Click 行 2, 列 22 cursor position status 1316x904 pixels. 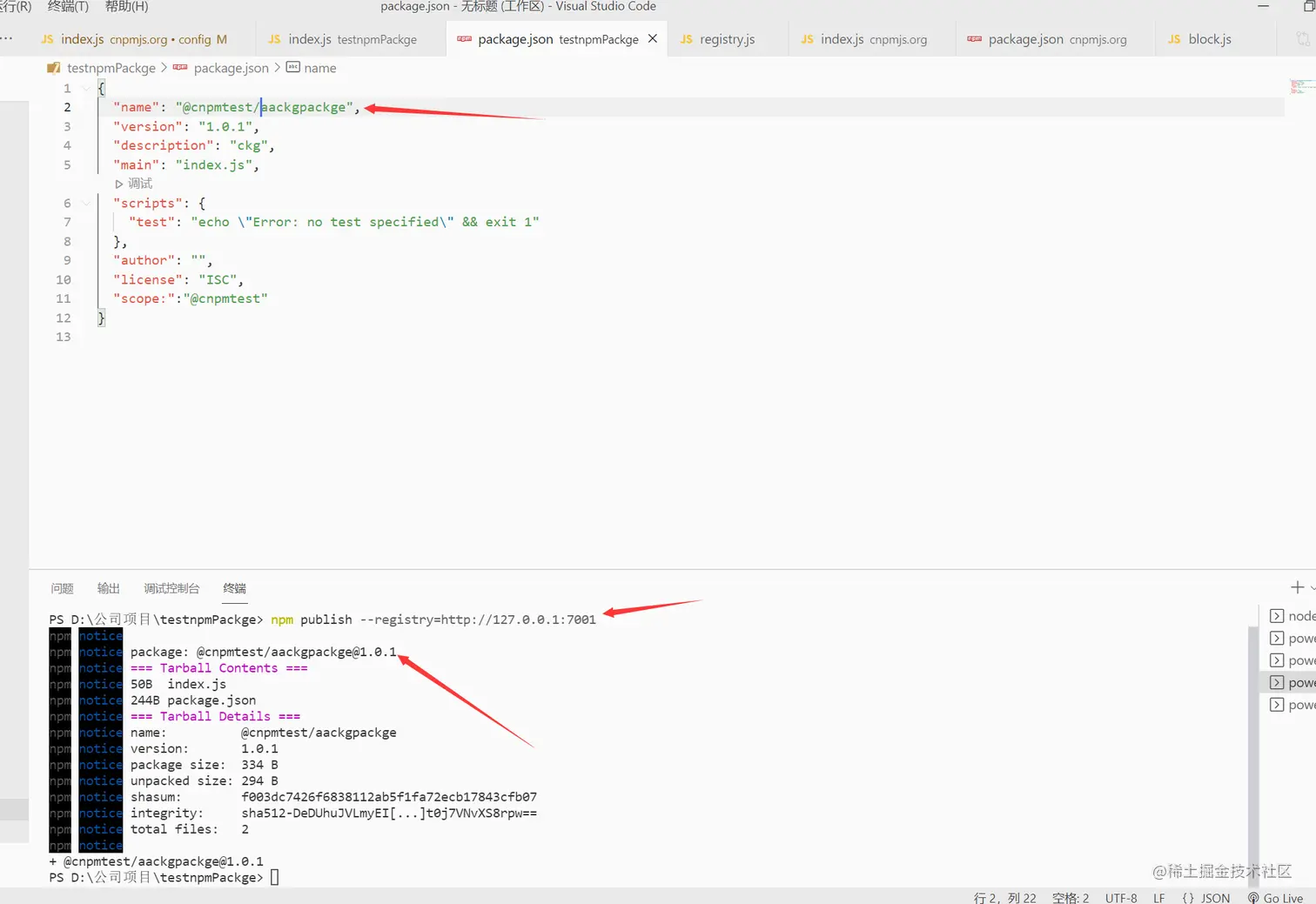click(1004, 898)
